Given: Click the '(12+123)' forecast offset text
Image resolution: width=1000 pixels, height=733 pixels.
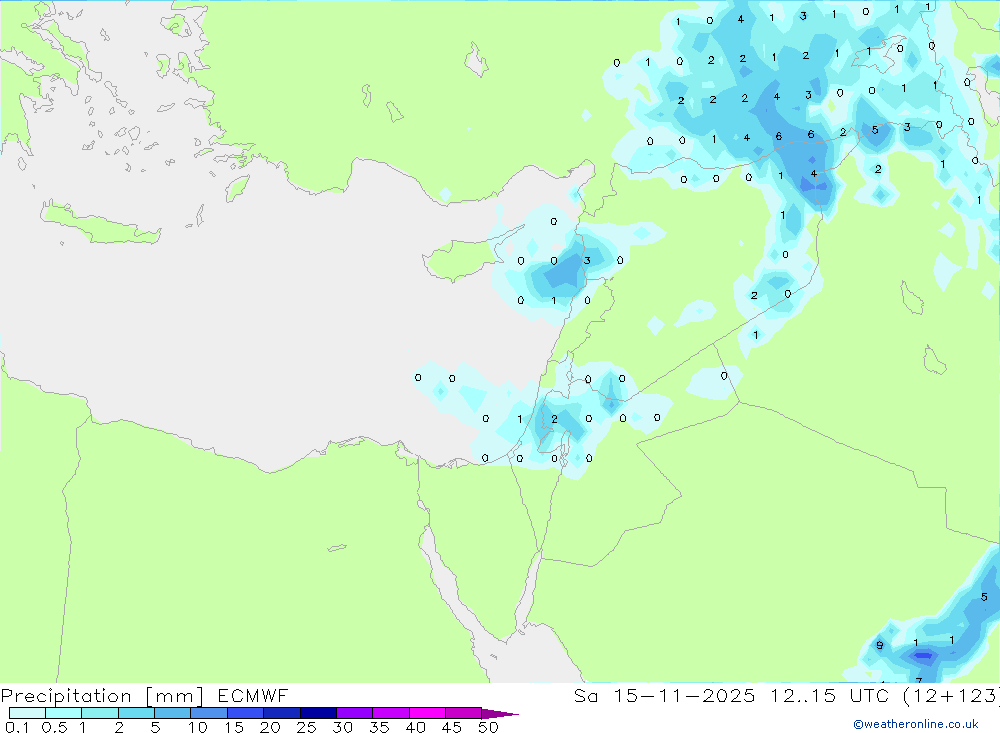Looking at the screenshot, I should point(950,695).
